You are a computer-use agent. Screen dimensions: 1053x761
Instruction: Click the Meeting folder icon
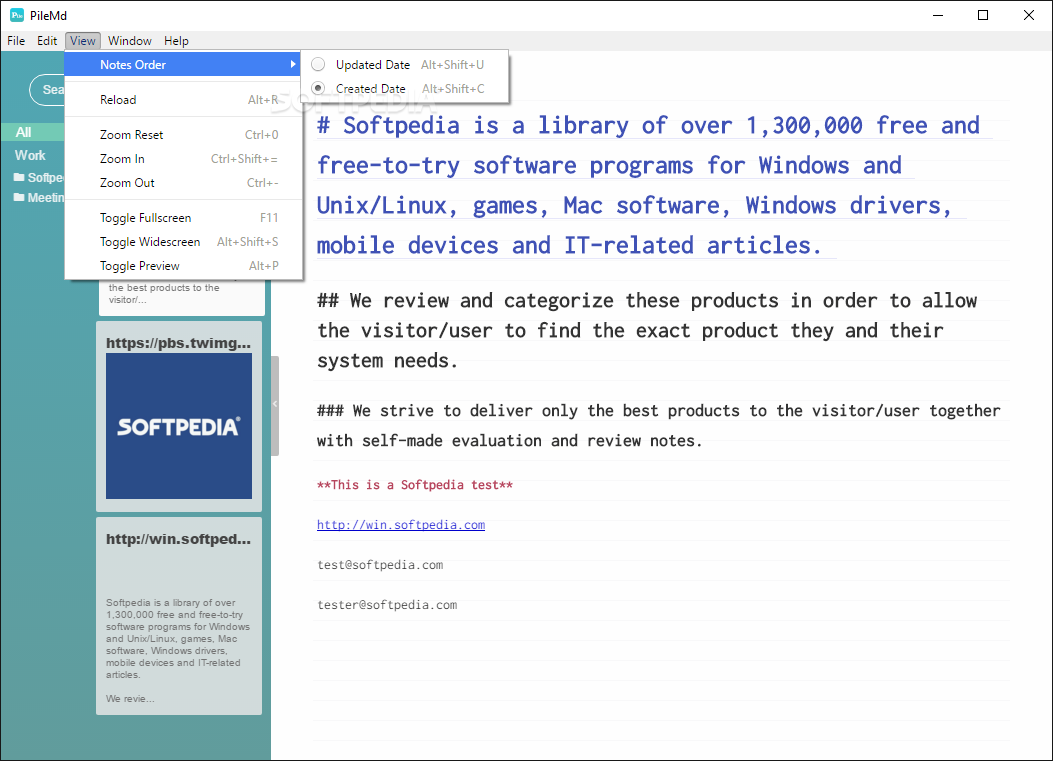click(19, 197)
